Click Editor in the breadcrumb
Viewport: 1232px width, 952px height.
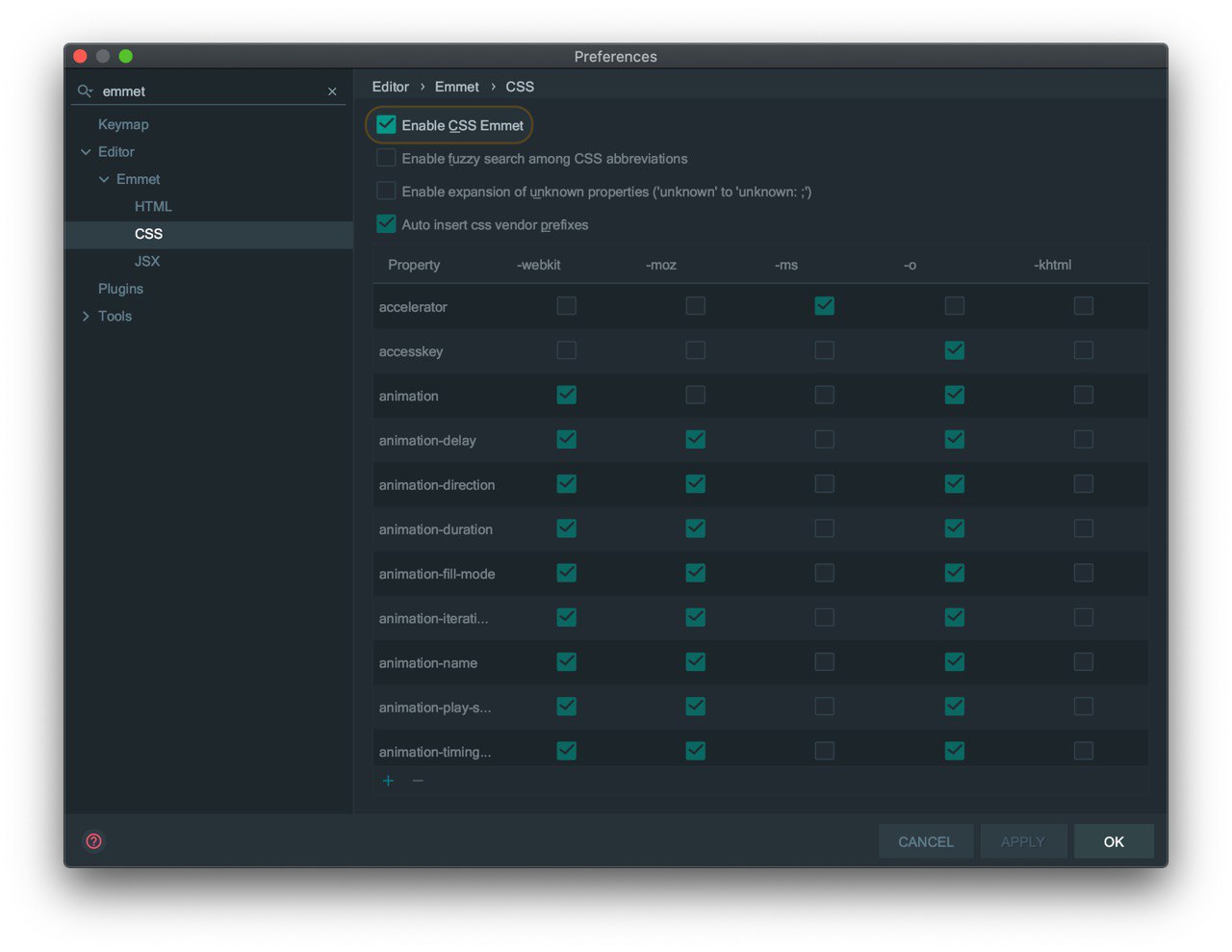tap(391, 87)
